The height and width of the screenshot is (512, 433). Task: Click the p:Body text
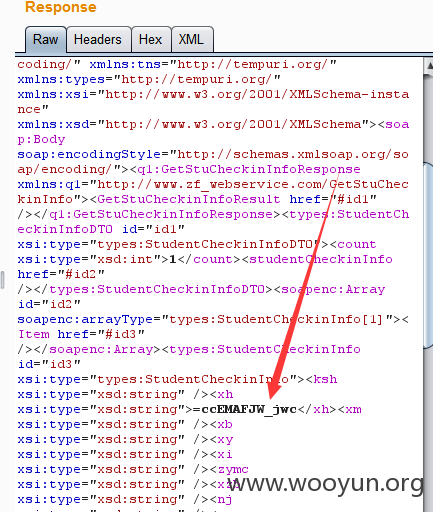pos(41,139)
